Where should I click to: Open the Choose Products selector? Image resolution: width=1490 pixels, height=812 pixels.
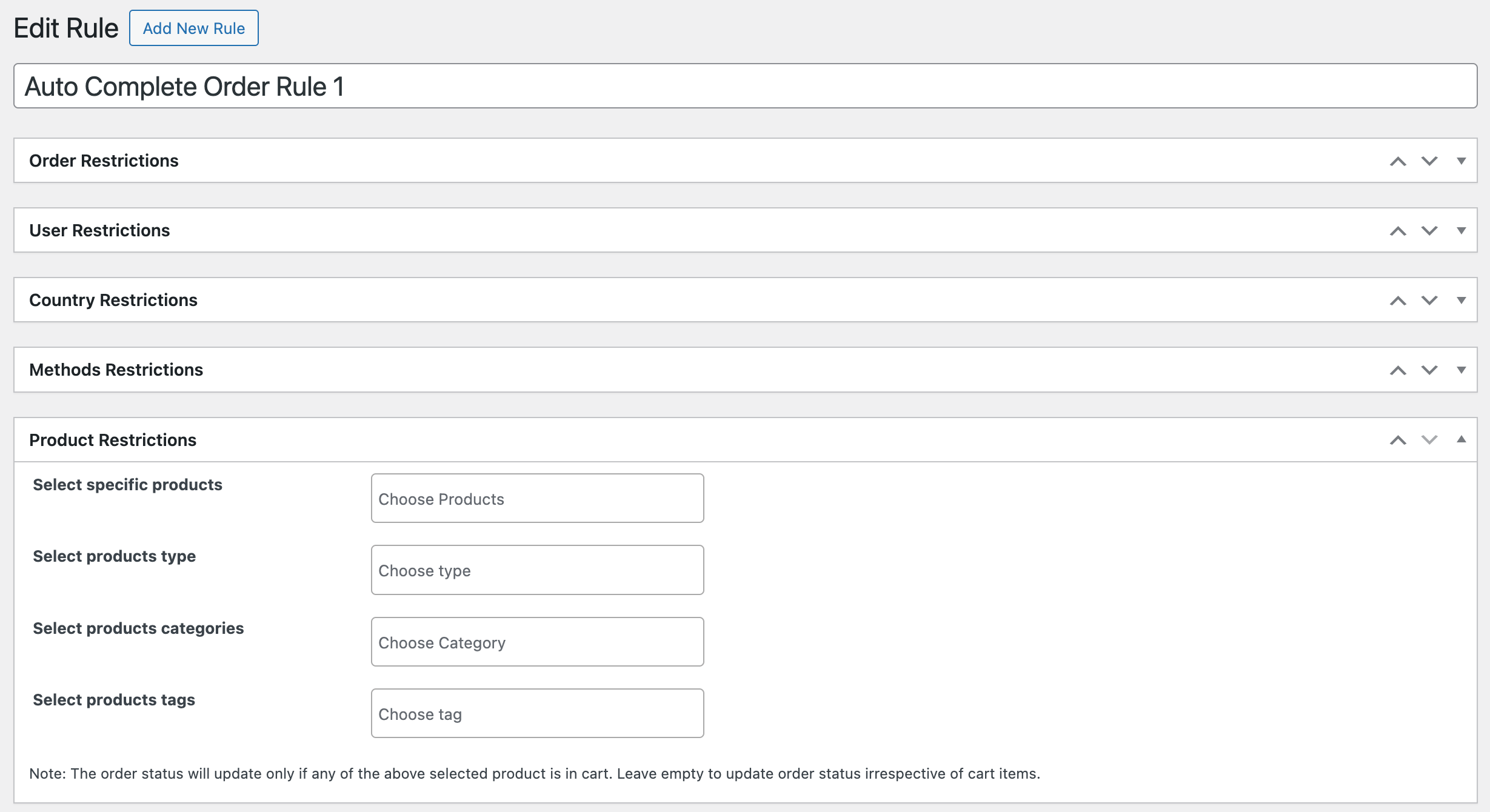536,498
